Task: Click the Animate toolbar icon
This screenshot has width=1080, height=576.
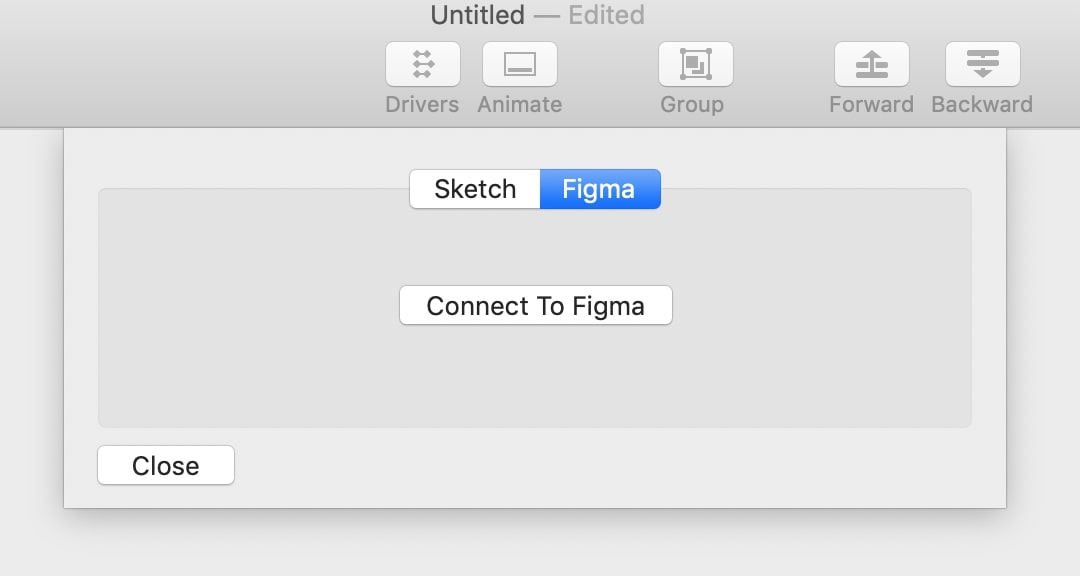Action: tap(520, 64)
